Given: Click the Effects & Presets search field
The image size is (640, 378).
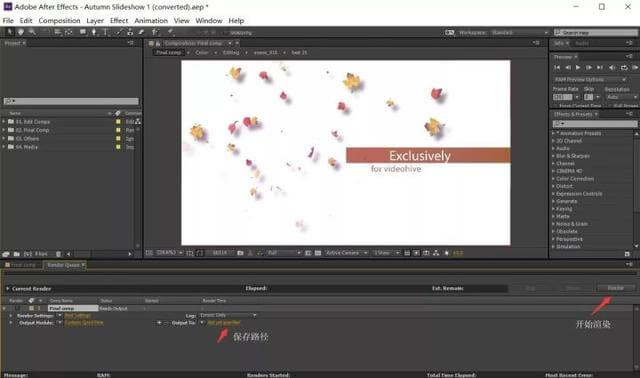Looking at the screenshot, I should tap(595, 123).
